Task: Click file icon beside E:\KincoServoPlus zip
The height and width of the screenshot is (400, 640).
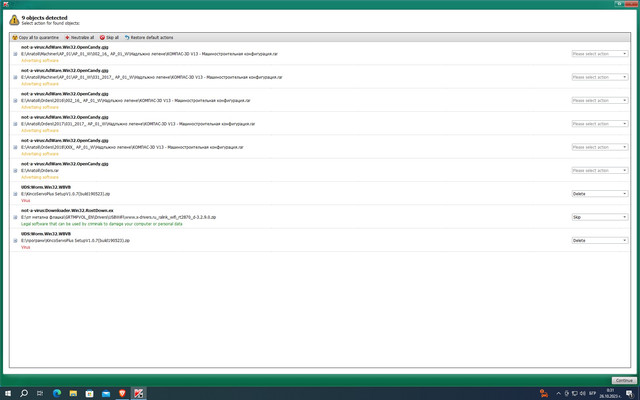Action: point(15,194)
